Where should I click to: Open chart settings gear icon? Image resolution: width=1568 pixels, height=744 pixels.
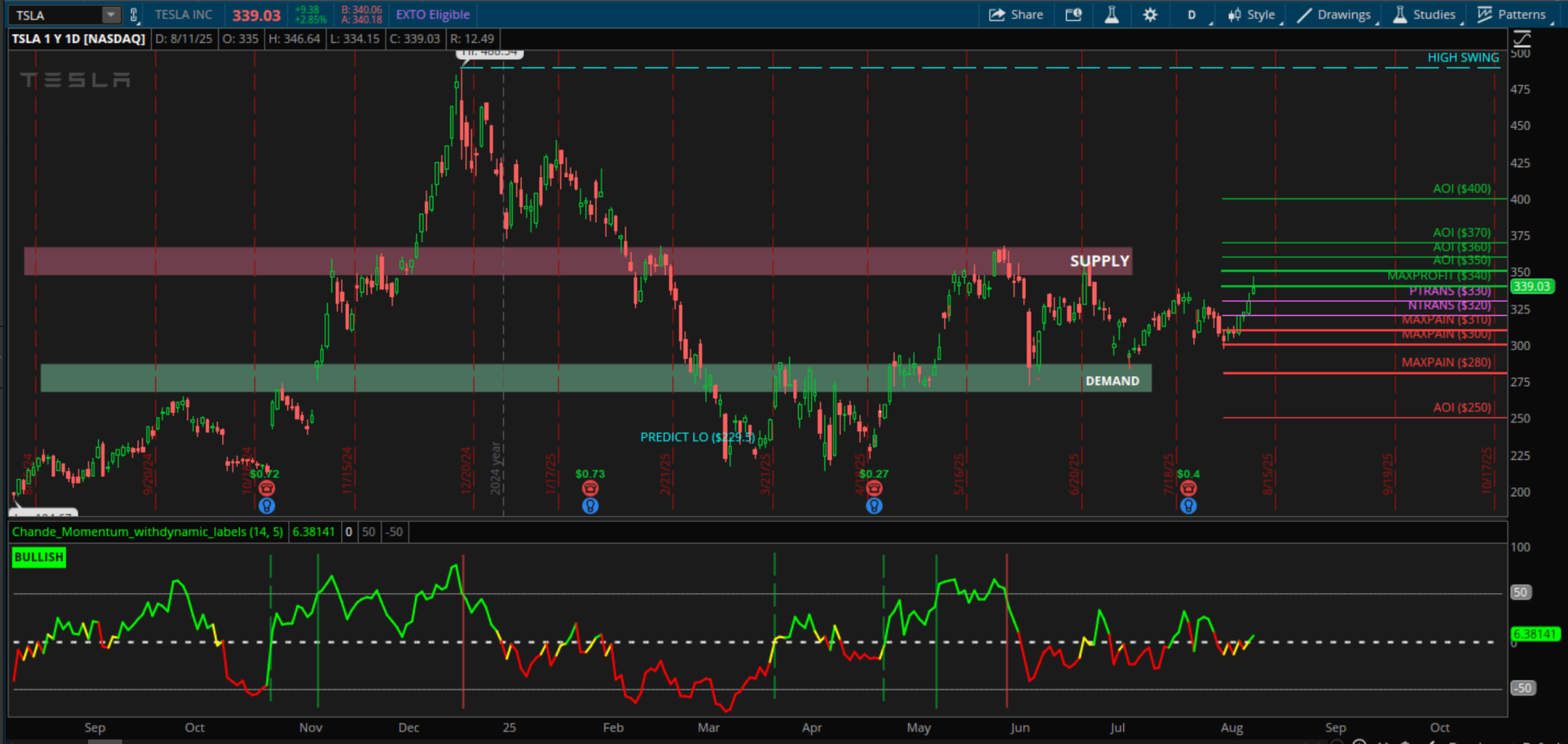point(1150,15)
